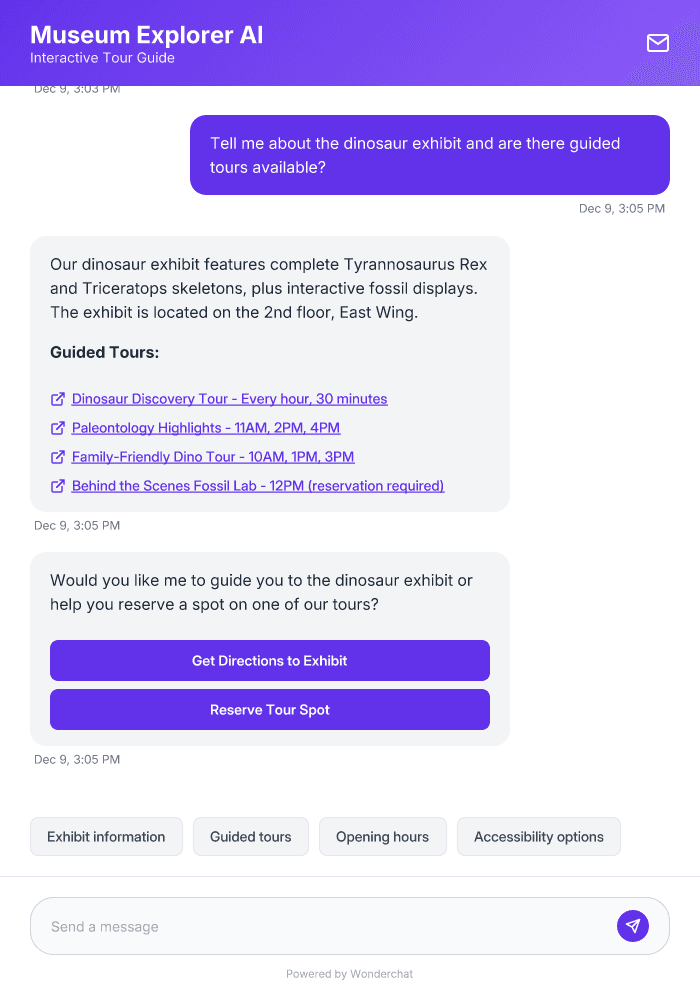The height and width of the screenshot is (1000, 700).
Task: Click the Reserve Tour Spot button
Action: click(x=269, y=709)
